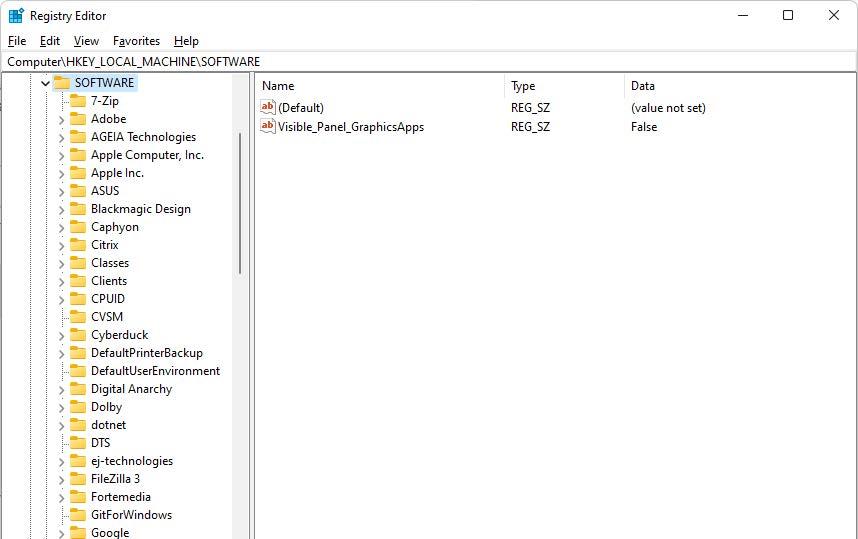Select the FileZilla 3 key label

[115, 479]
